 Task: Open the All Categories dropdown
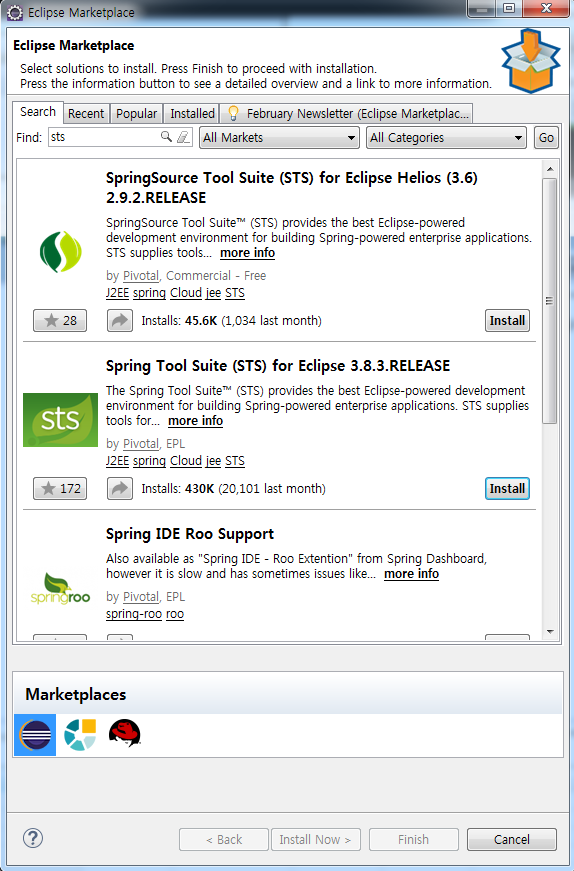447,138
